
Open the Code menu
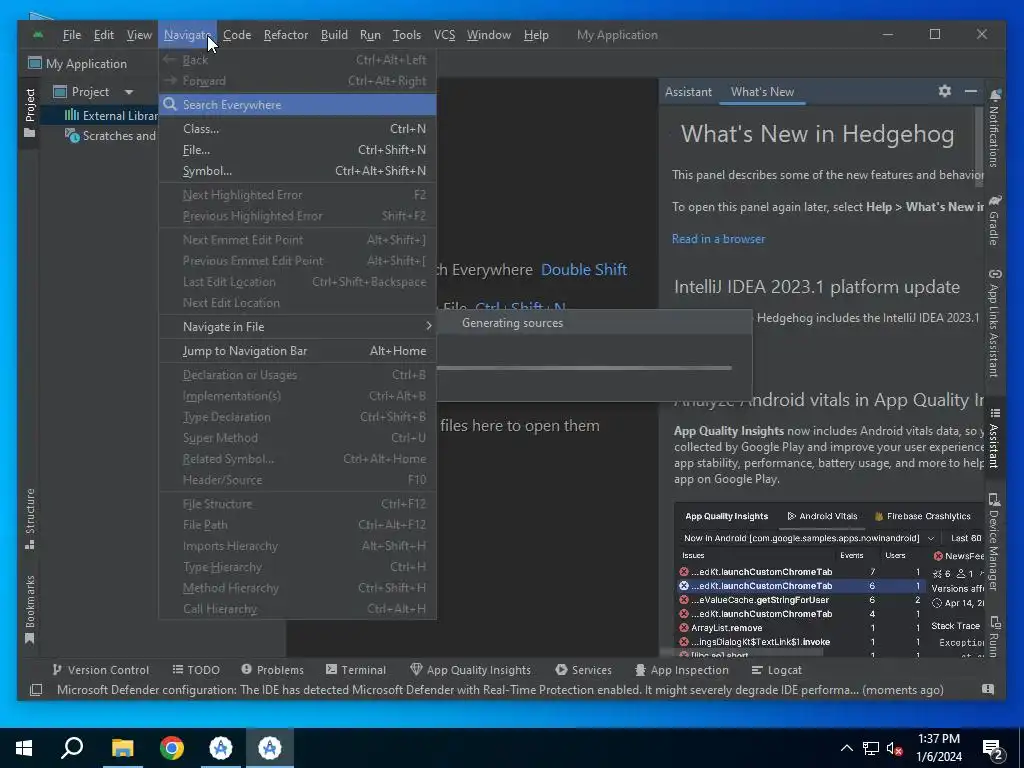tap(237, 35)
